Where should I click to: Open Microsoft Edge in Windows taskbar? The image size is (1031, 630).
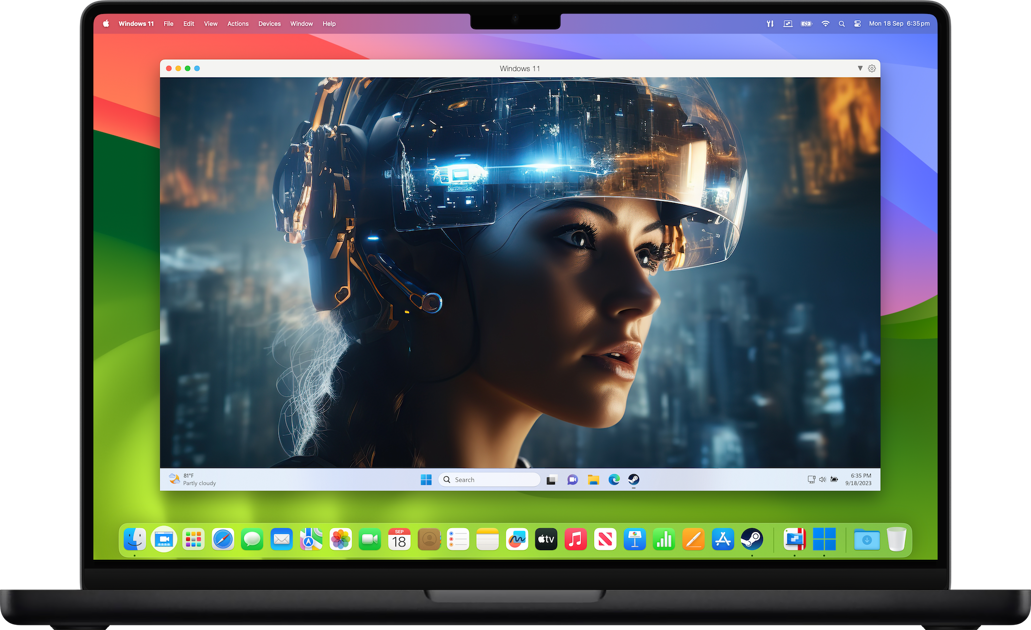[614, 480]
